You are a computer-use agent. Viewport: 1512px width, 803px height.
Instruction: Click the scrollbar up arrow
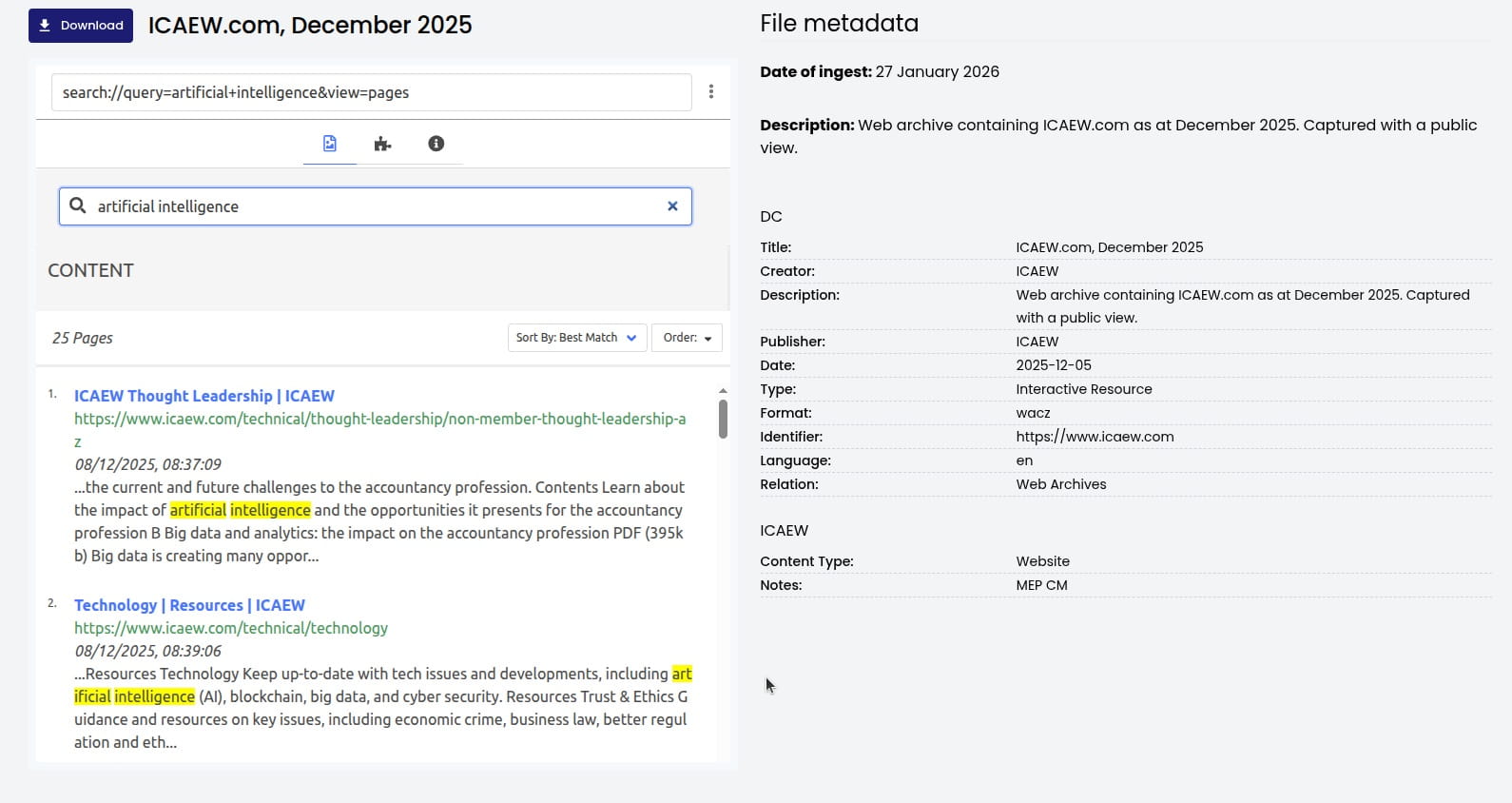coord(723,390)
